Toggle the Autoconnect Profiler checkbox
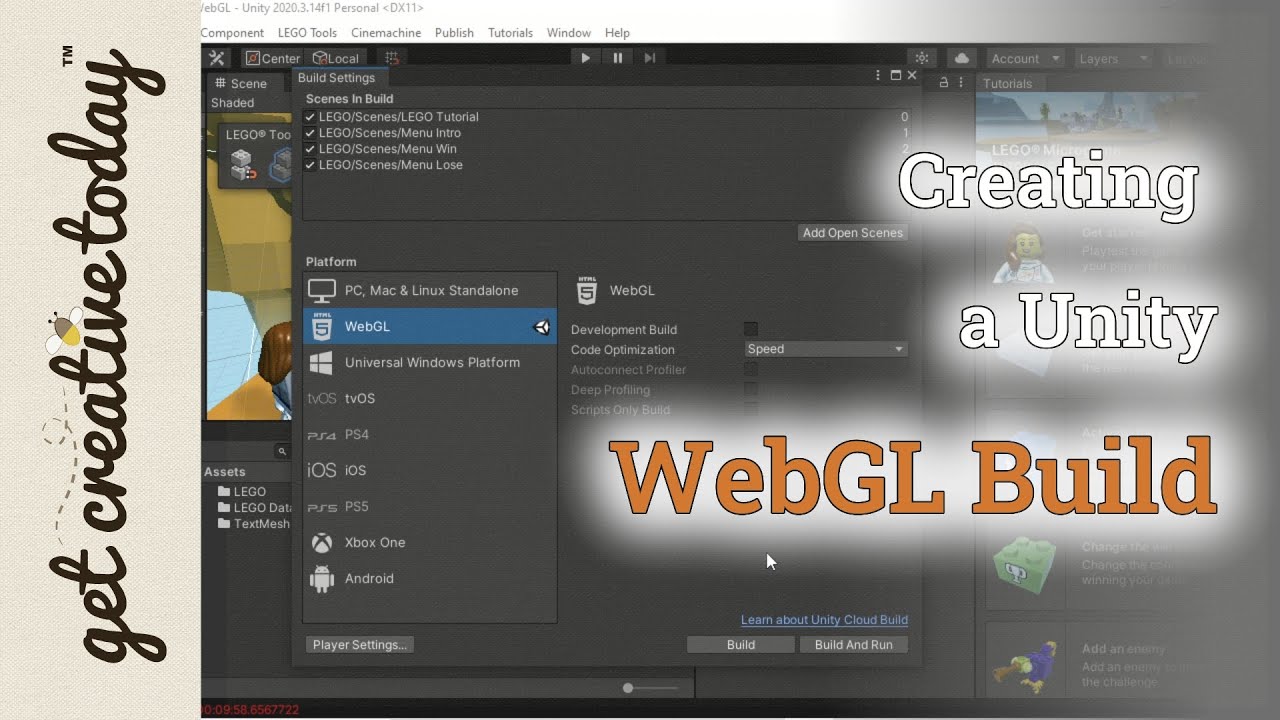 tap(751, 369)
